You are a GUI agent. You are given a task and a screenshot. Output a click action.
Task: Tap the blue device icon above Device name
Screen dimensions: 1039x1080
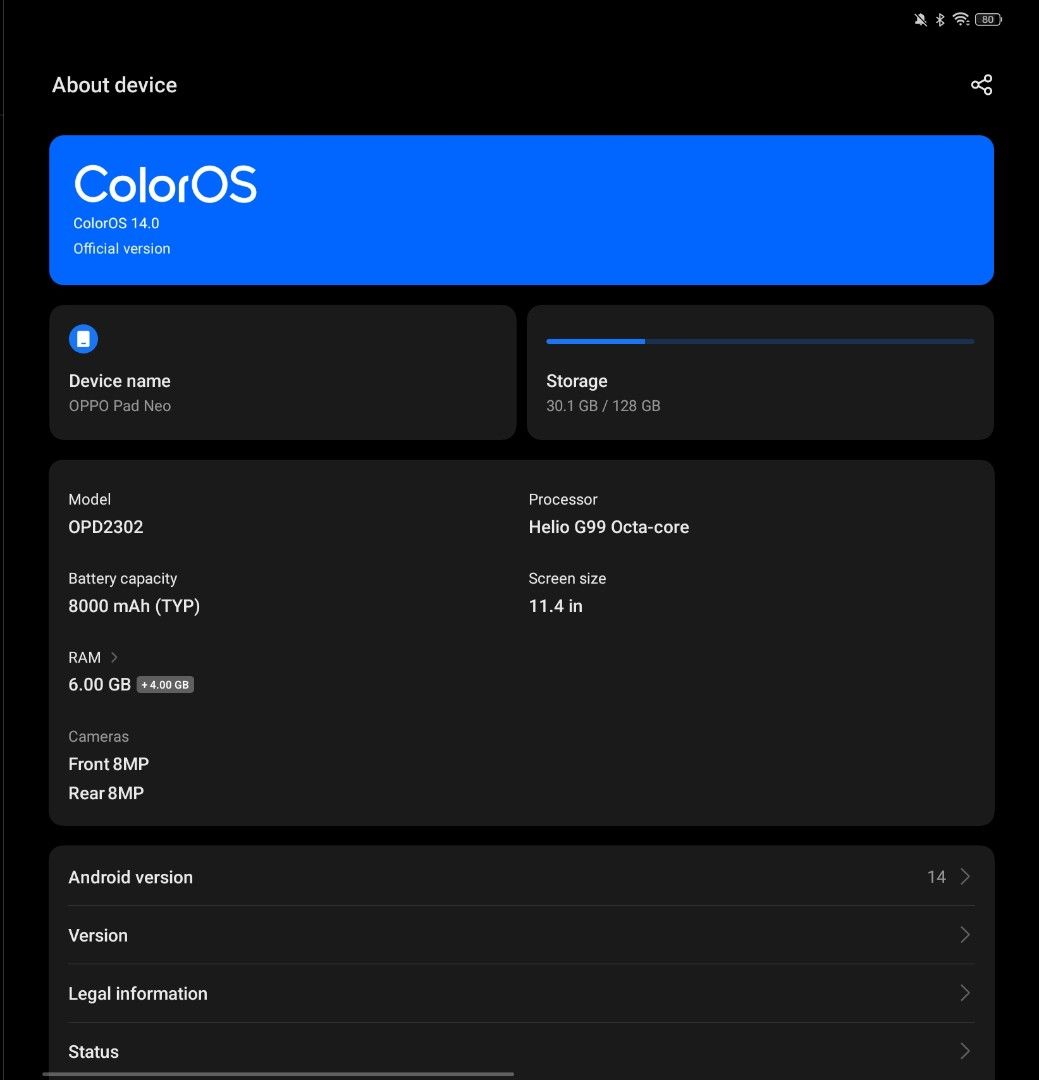[x=83, y=338]
